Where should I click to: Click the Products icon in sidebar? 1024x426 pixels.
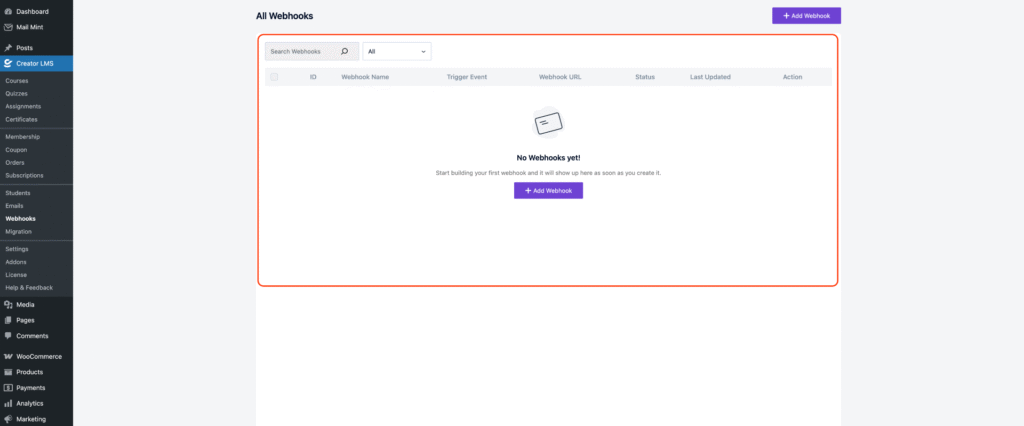8,372
